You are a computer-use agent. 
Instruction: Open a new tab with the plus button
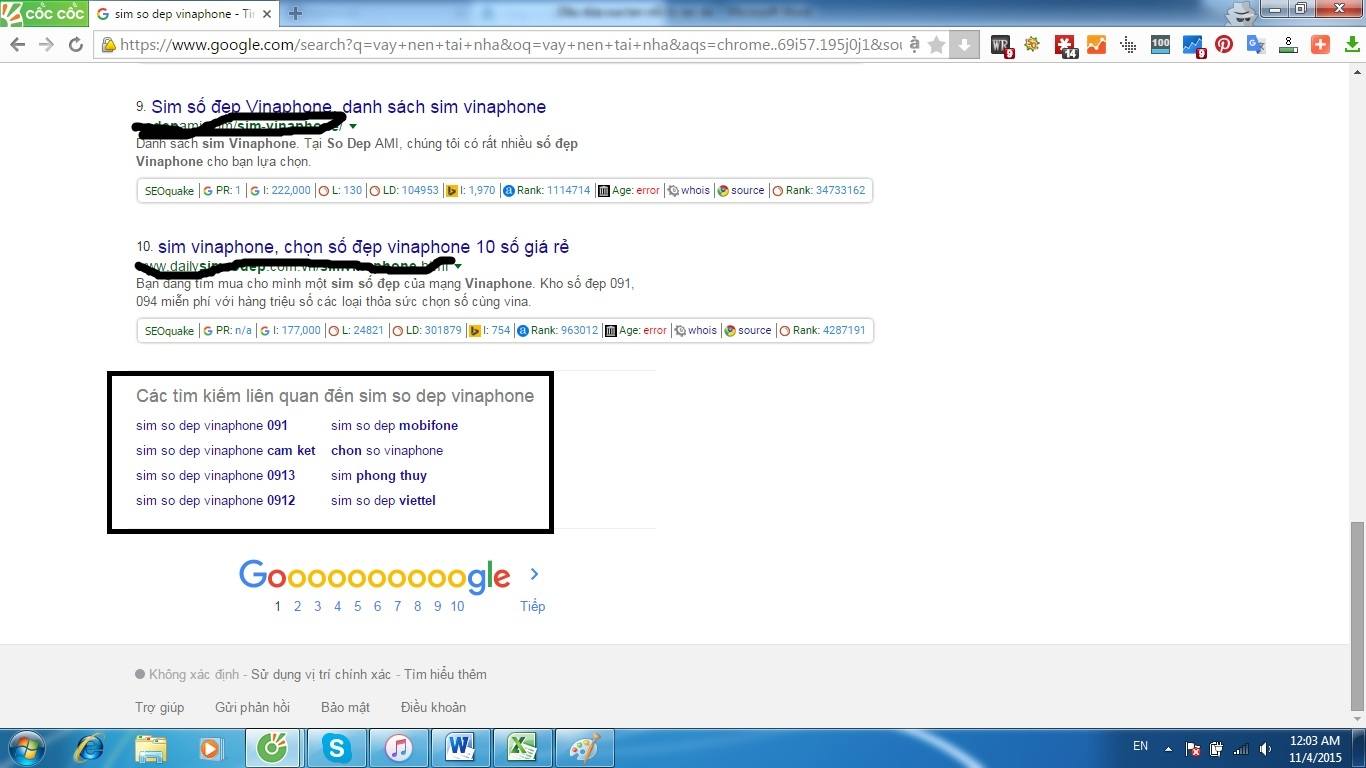[x=295, y=14]
